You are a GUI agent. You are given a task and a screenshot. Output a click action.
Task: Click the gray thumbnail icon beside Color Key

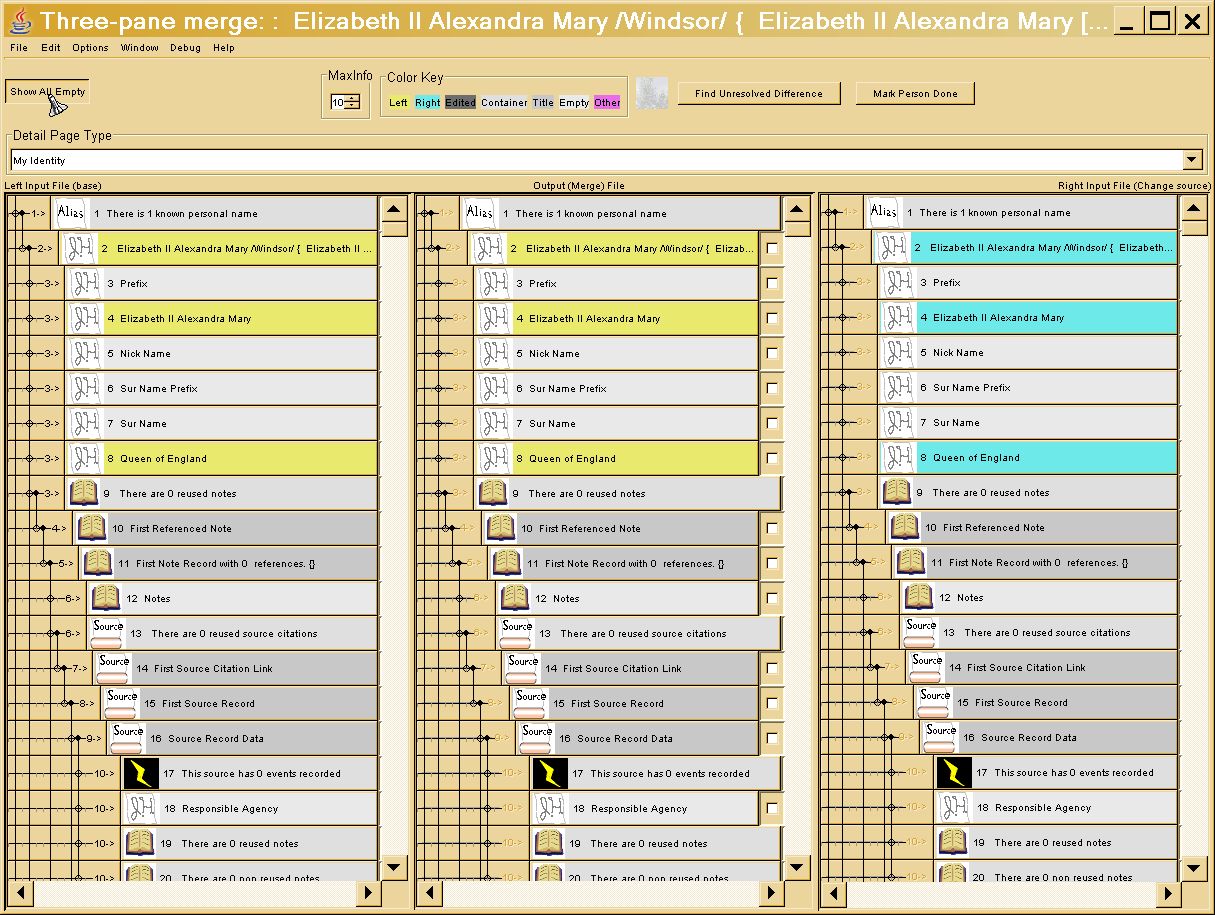(652, 93)
